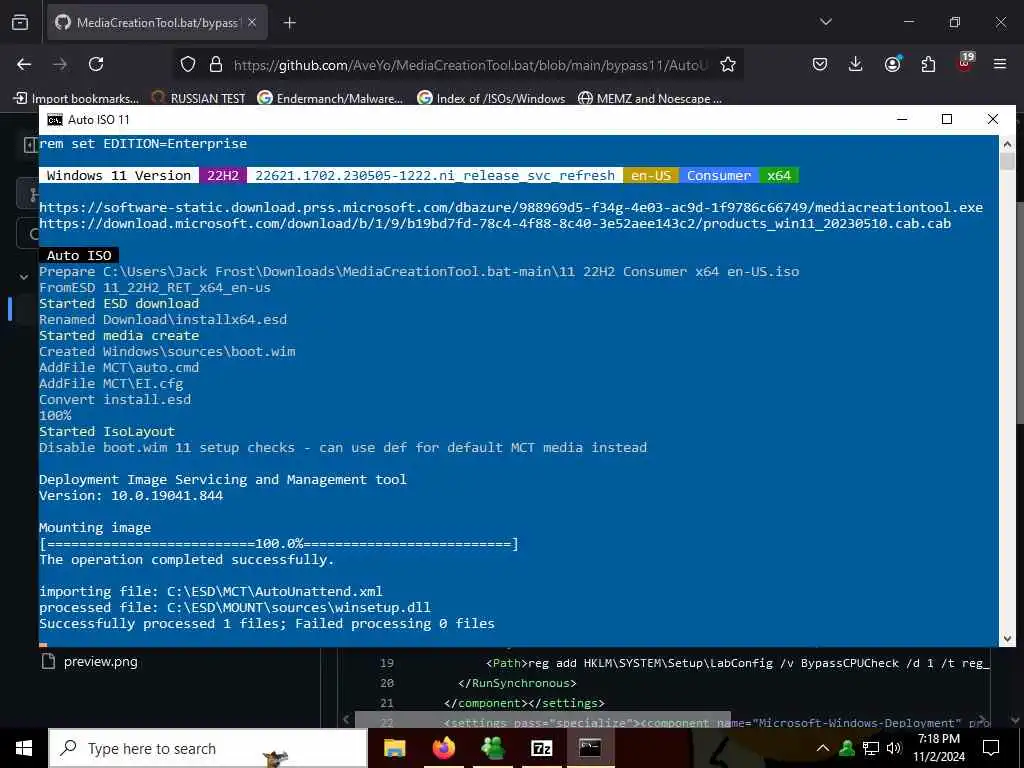Click the 22H2 version label in console
1024x768 pixels.
pyautogui.click(x=223, y=176)
